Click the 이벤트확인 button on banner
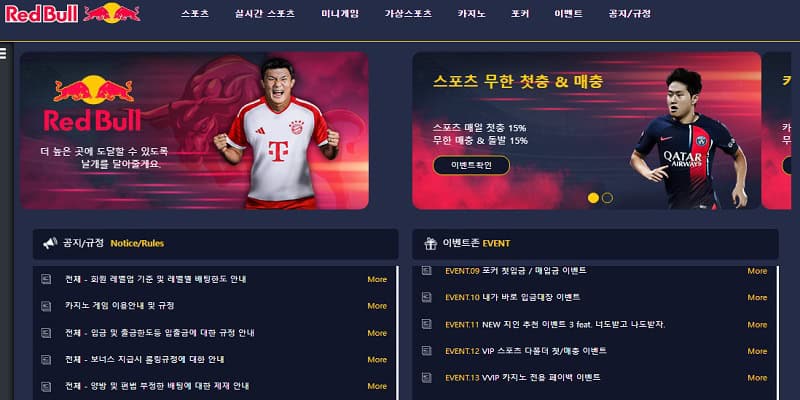The width and height of the screenshot is (800, 400). 471,165
